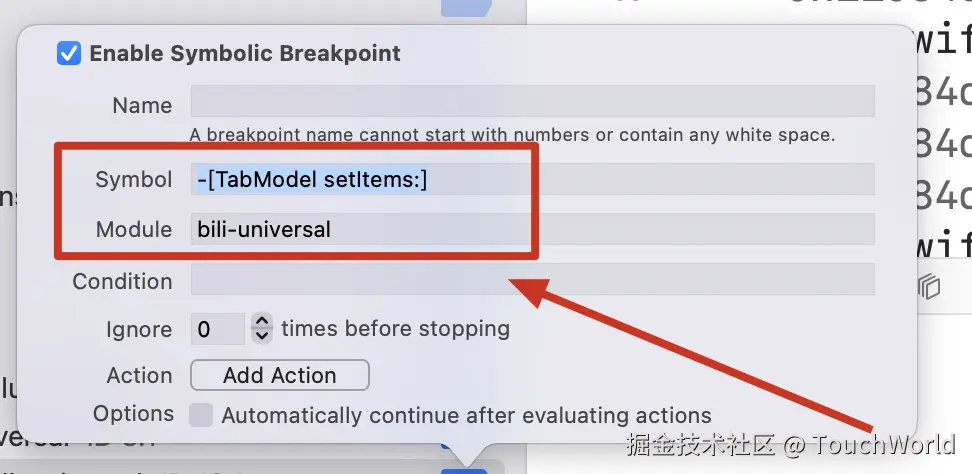Focus the breakpoint Name field

click(x=532, y=102)
